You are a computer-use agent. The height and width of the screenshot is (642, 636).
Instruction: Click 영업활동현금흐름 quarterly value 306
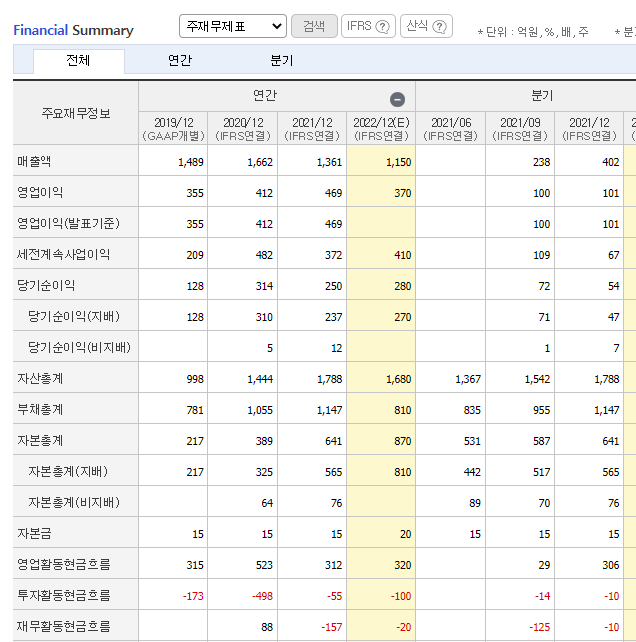pyautogui.click(x=611, y=565)
